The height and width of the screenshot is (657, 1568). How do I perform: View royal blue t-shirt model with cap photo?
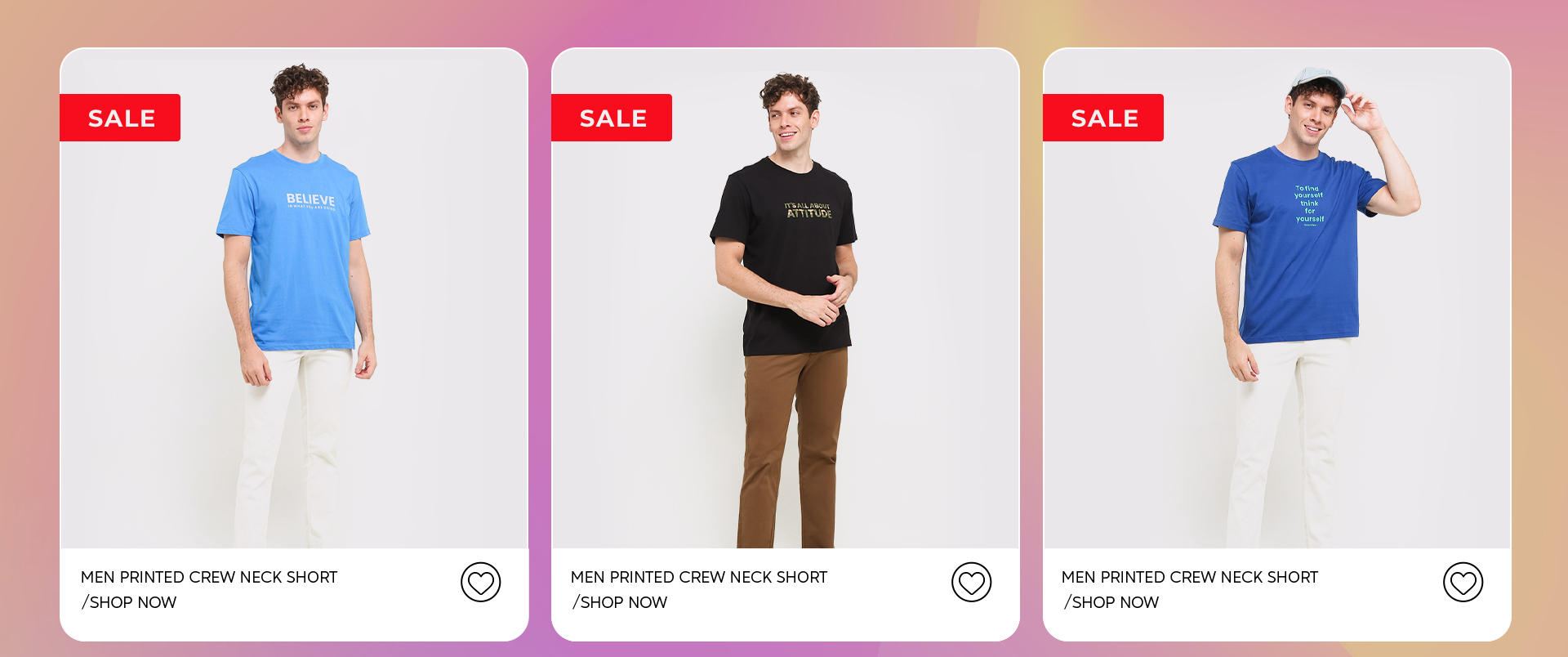pos(1277,298)
